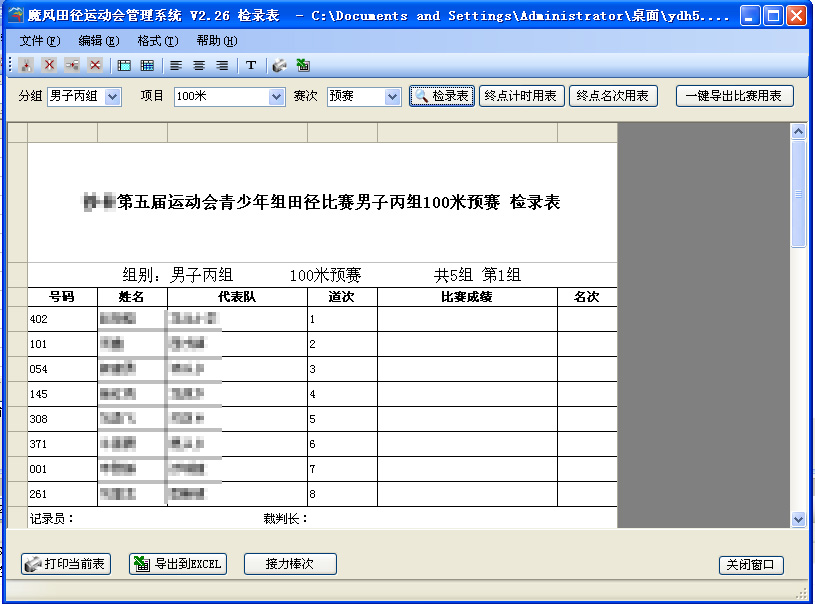Select the cell with number 101
This screenshot has height=604, width=815.
[x=62, y=344]
